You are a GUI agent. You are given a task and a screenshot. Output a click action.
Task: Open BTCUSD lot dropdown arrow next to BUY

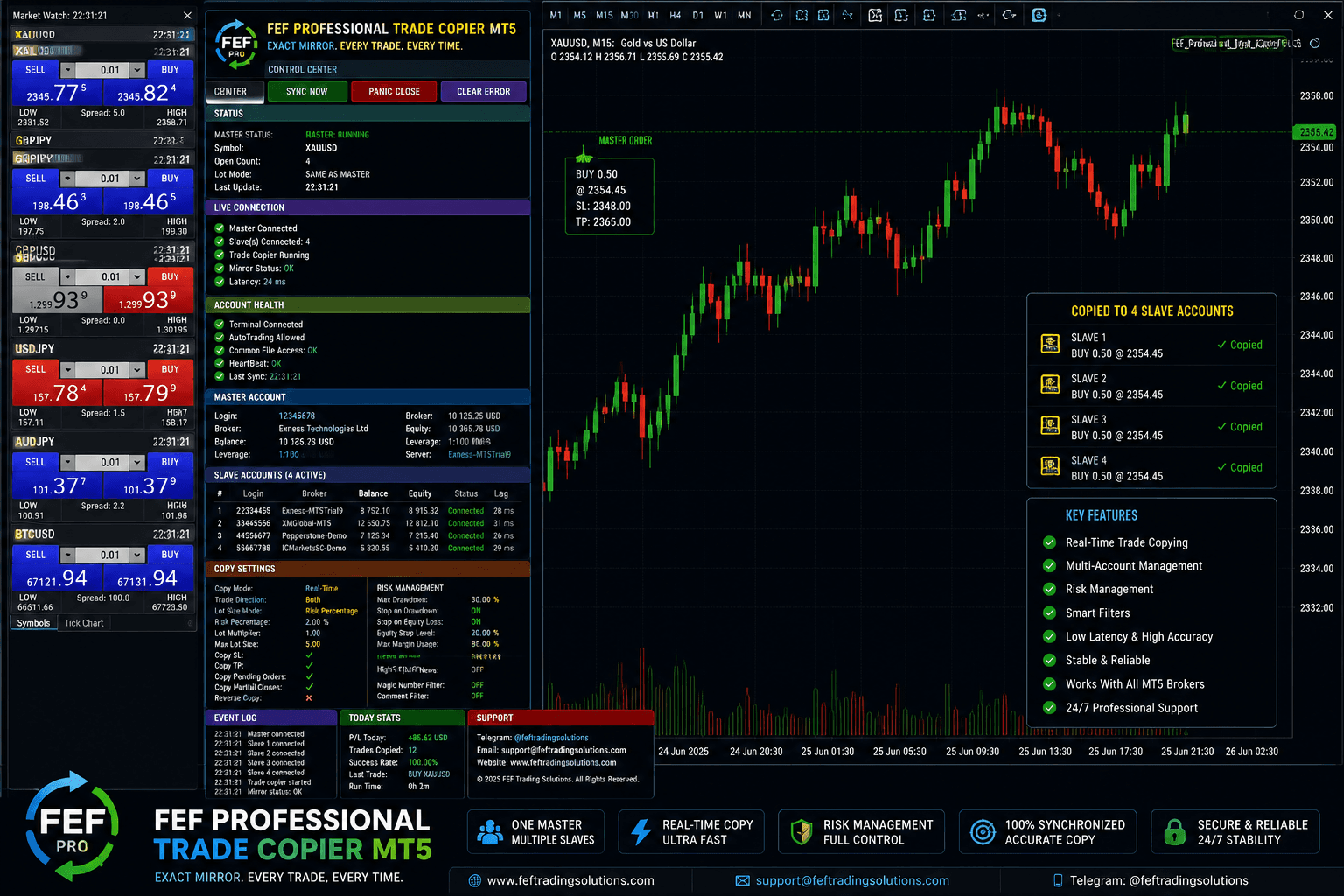[136, 555]
